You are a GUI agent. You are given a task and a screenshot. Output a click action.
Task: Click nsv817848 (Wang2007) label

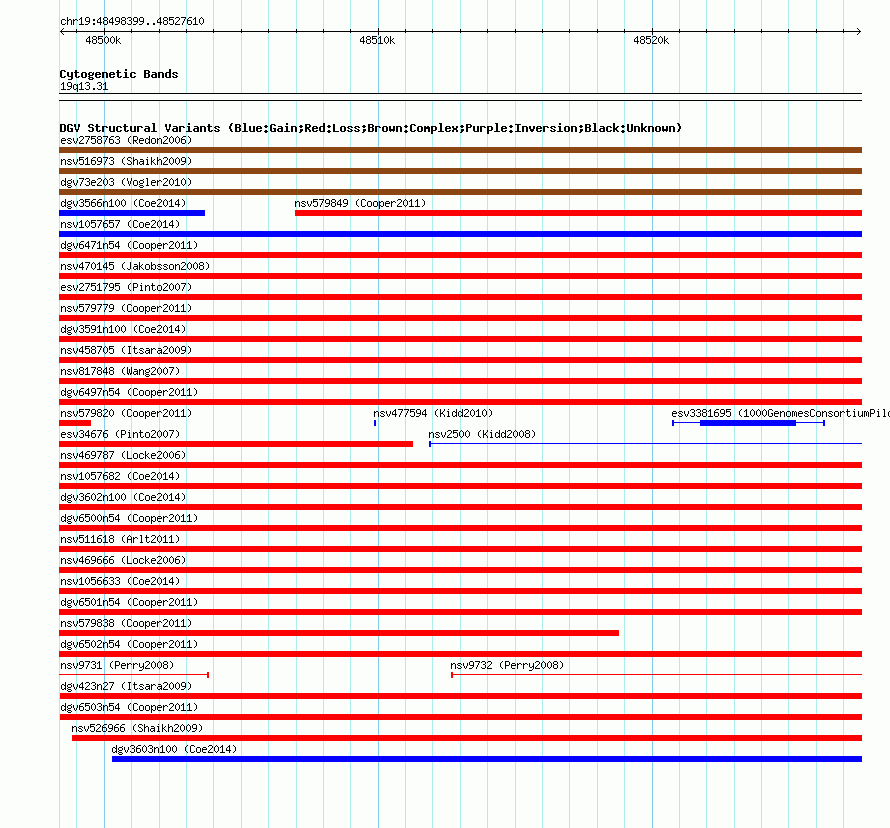(120, 371)
